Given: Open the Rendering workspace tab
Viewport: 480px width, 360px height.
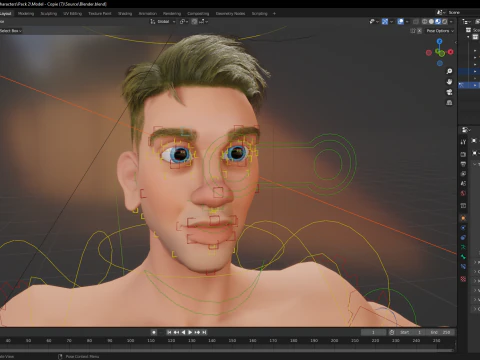Looking at the screenshot, I should point(172,14).
